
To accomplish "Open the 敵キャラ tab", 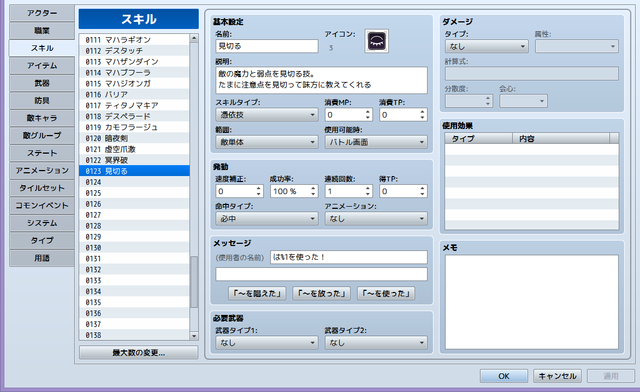I will click(x=42, y=118).
